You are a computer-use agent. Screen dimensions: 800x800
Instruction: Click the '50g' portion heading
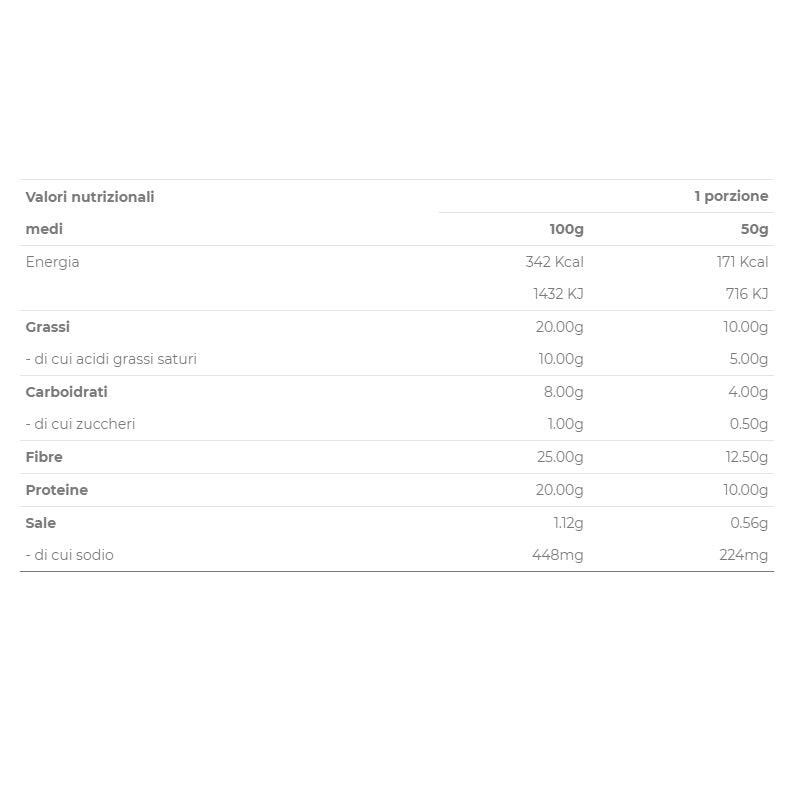coord(754,229)
